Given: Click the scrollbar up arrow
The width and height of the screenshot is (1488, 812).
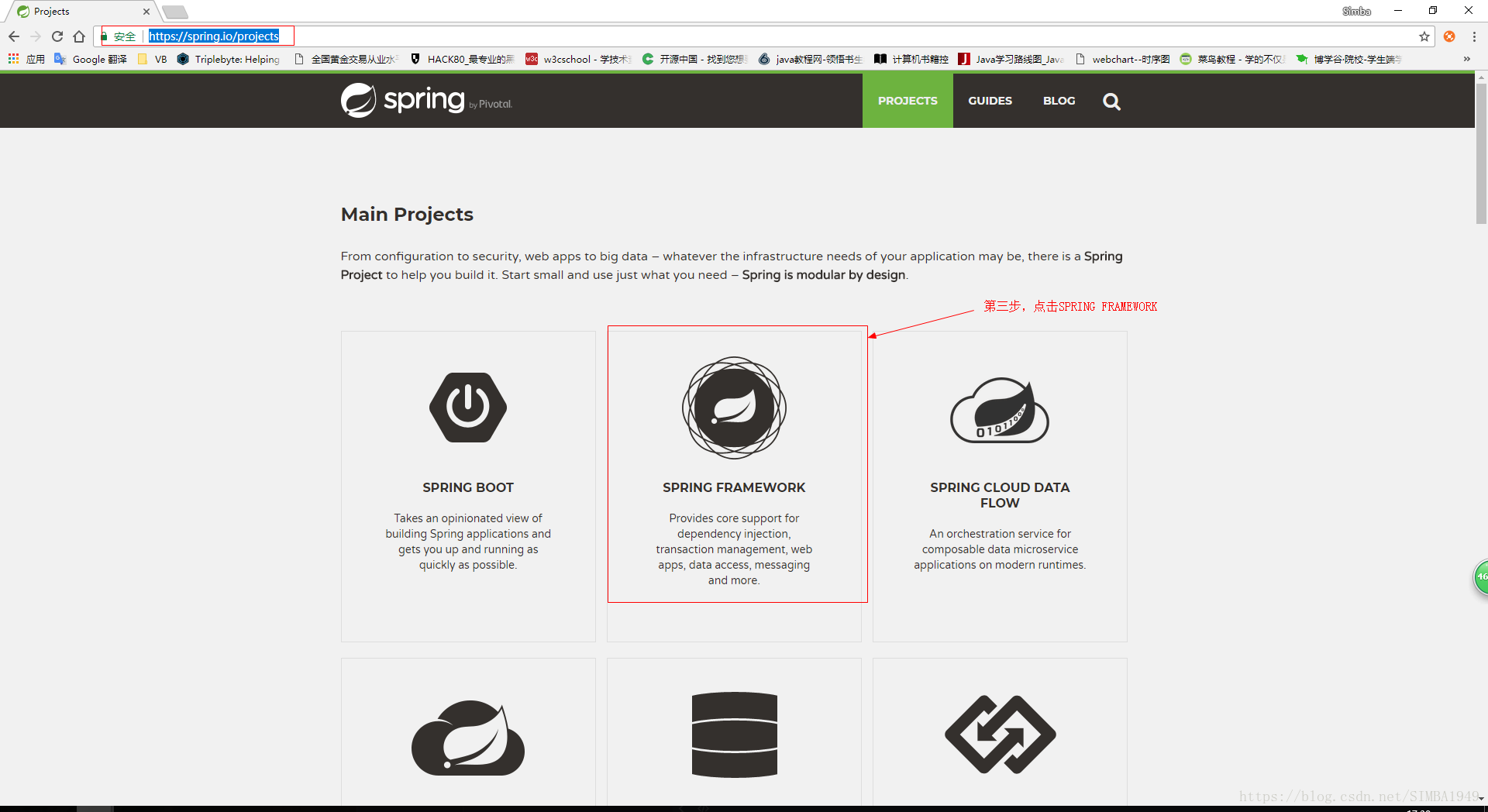Looking at the screenshot, I should 1481,77.
